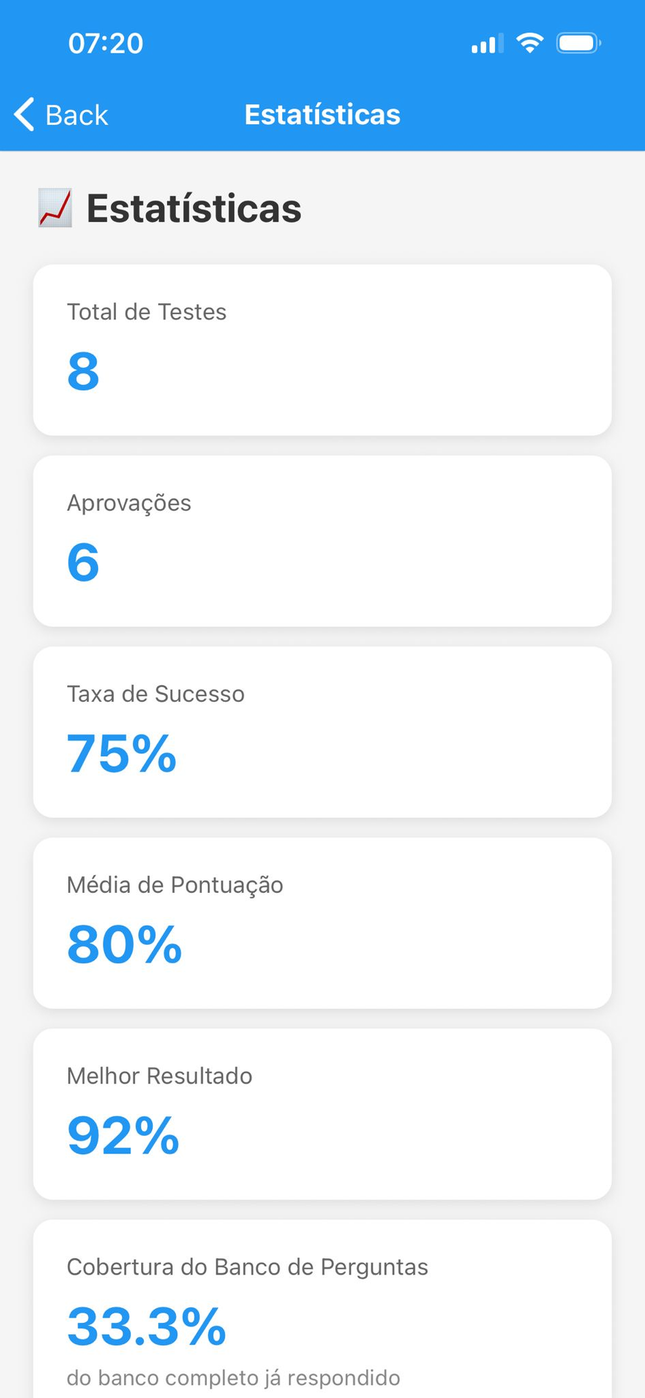Open the Total de Testes card
This screenshot has height=1398, width=645.
322,350
